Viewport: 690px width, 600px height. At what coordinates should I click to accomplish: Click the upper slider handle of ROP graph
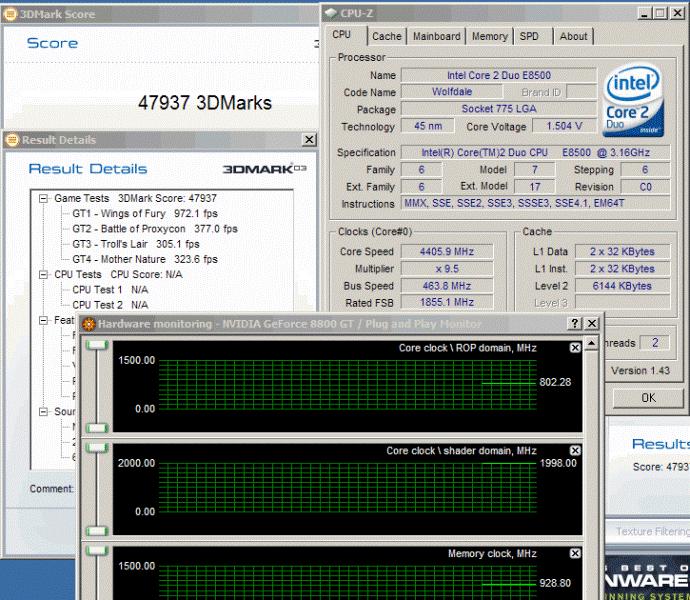point(97,345)
